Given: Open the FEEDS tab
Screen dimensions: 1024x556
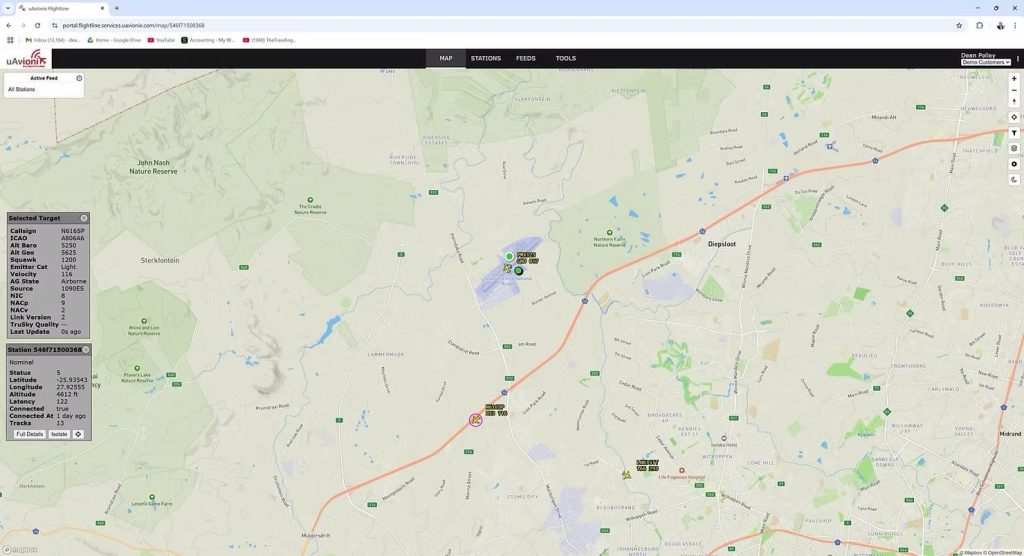Looking at the screenshot, I should pos(526,58).
